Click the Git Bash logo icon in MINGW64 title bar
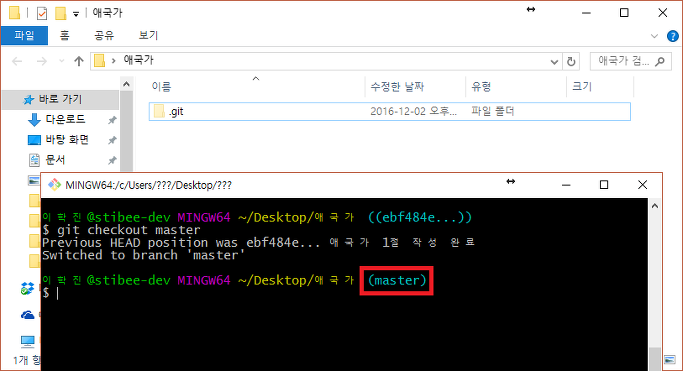683x371 pixels. tap(54, 185)
